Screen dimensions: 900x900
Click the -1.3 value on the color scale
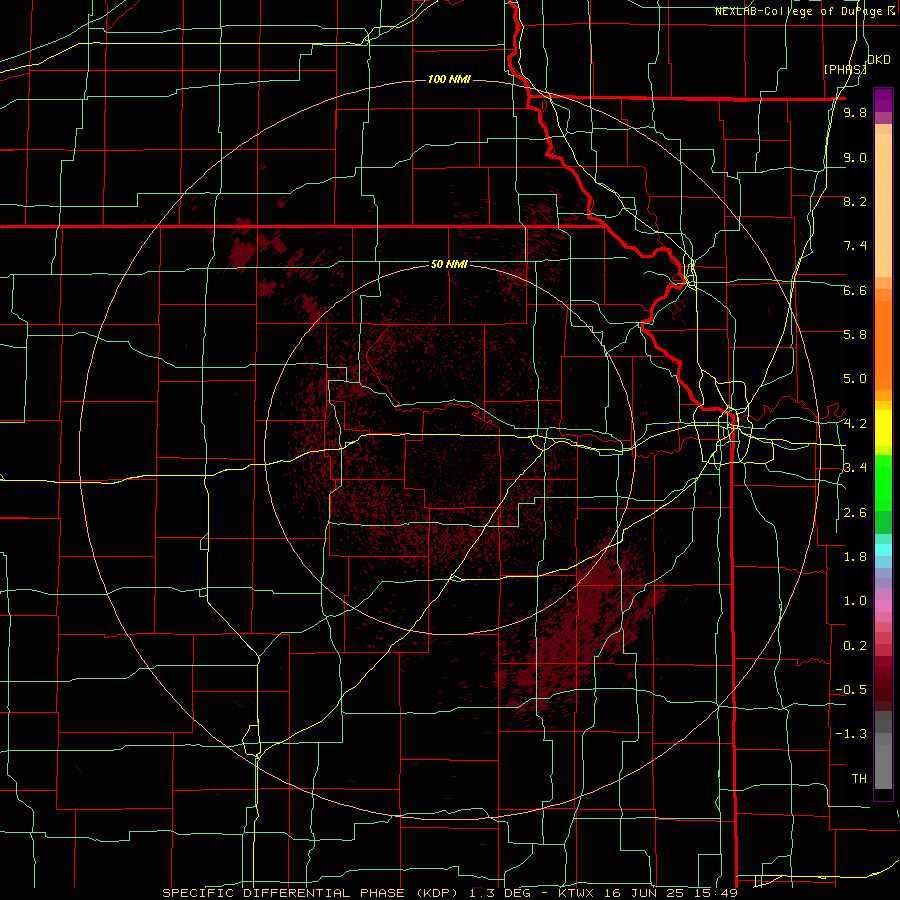pyautogui.click(x=851, y=734)
